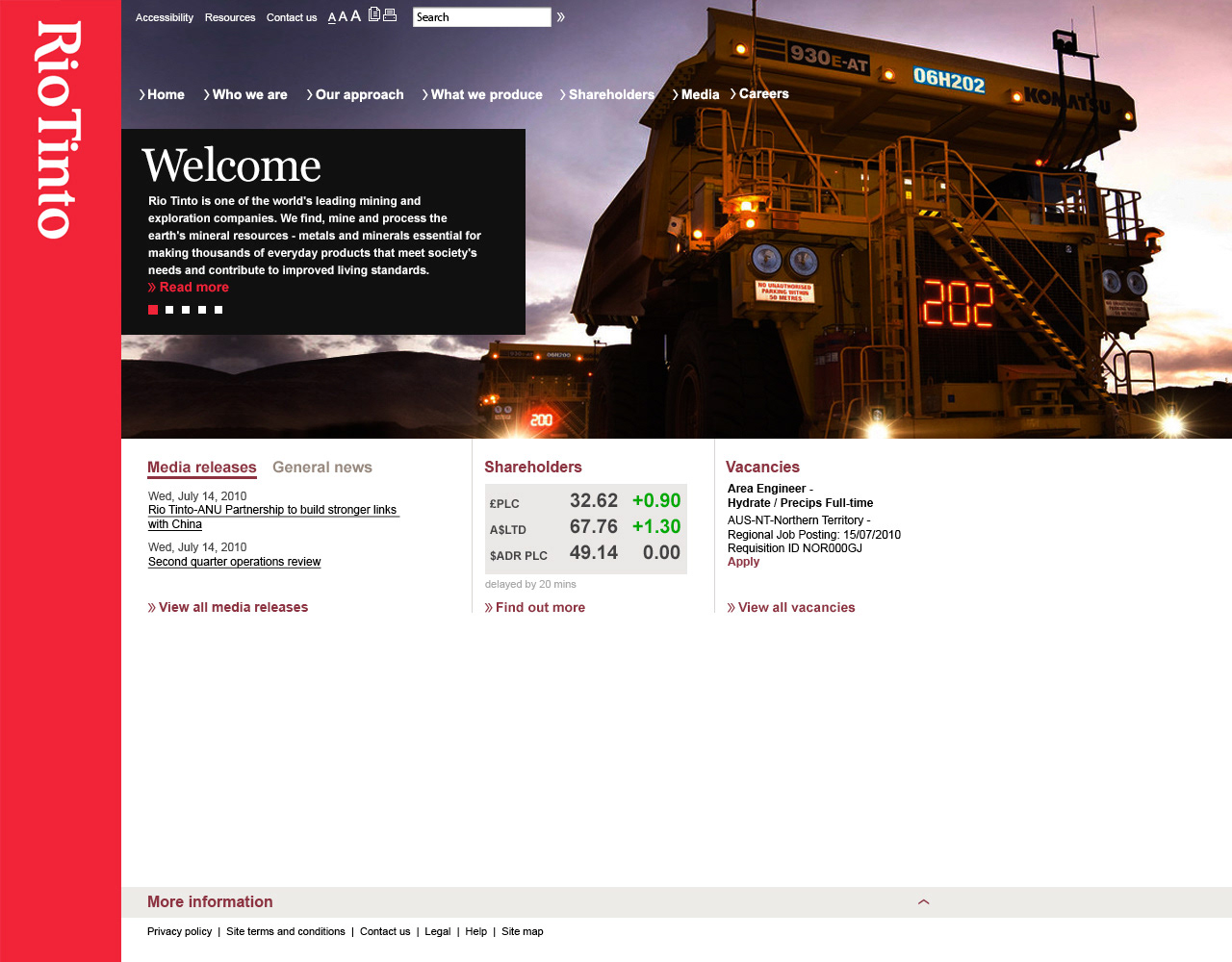Go to Home menu
Viewport: 1232px width, 962px height.
pos(162,94)
